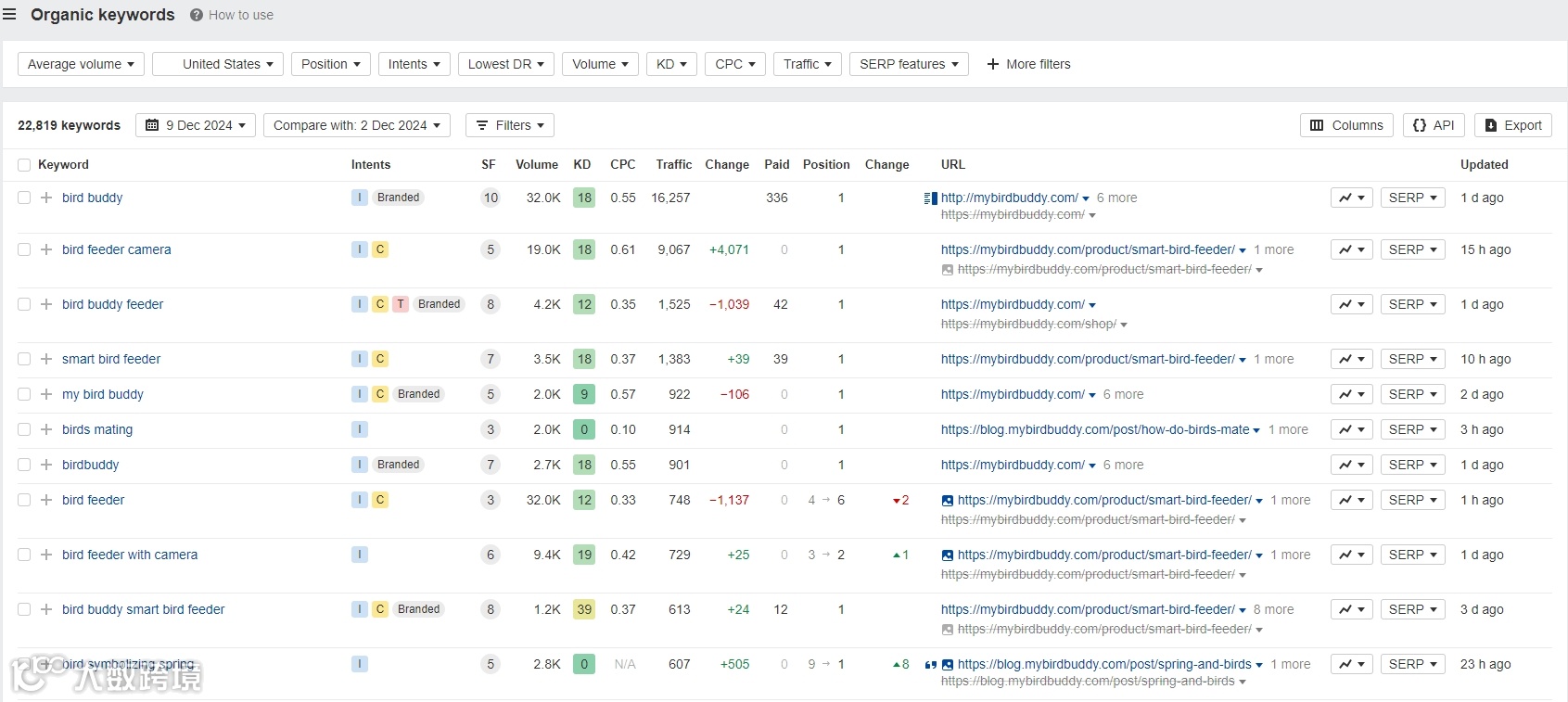This screenshot has width=1568, height=702.
Task: Click the sitelinks icon beside bird buddy URL
Action: (x=930, y=198)
